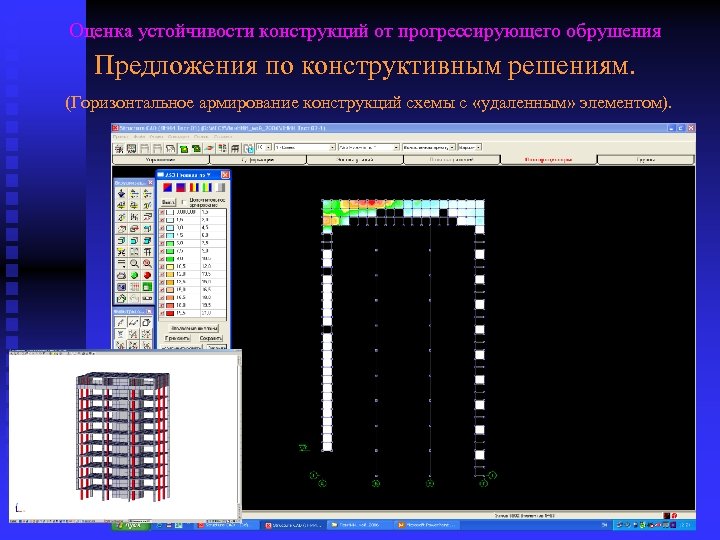720x540 pixels.
Task: Select the magnifier zoom tool in the palette
Action: [x=134, y=263]
